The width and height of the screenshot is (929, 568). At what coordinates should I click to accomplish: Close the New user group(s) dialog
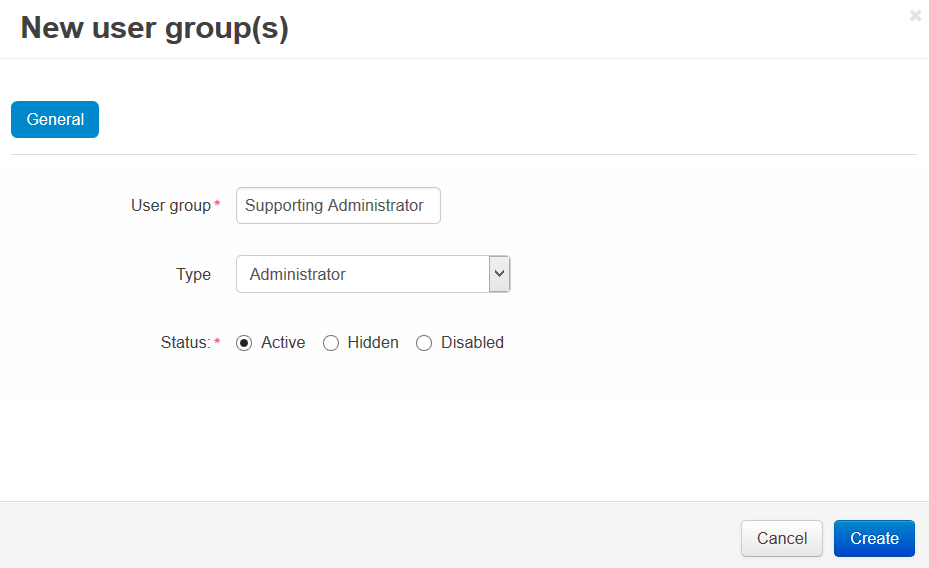915,16
